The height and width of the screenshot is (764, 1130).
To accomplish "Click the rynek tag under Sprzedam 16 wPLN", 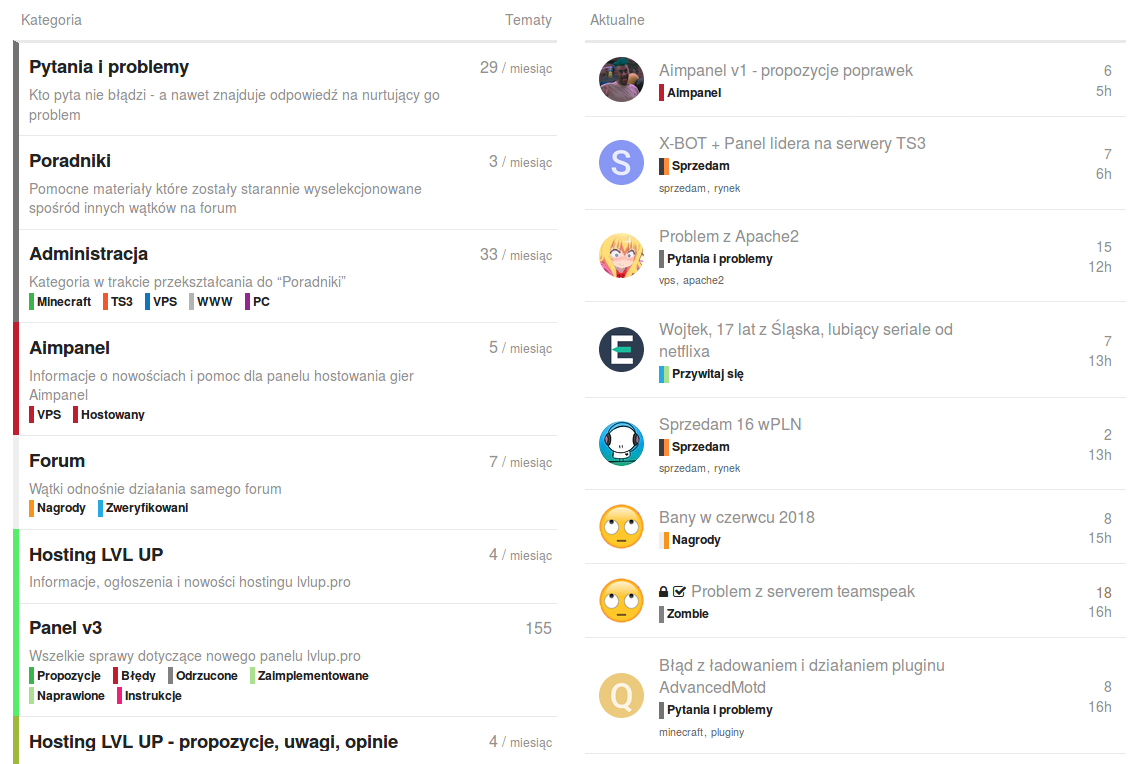I will [x=727, y=468].
